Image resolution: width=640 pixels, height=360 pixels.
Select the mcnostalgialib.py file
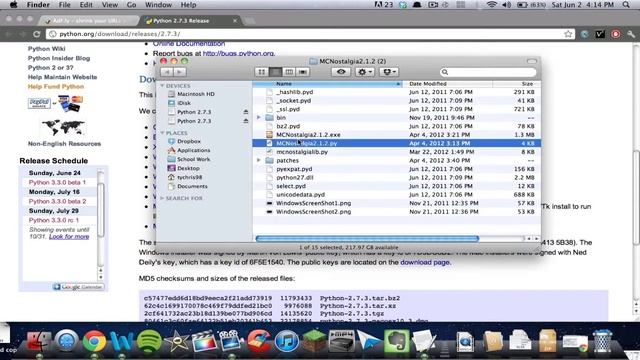pos(302,152)
